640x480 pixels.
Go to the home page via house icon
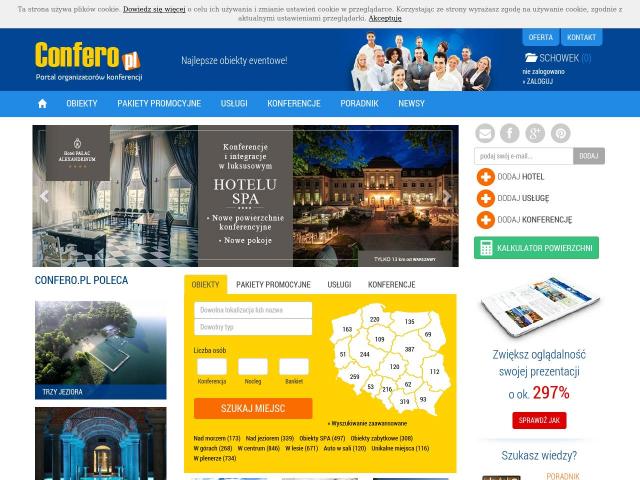42,104
